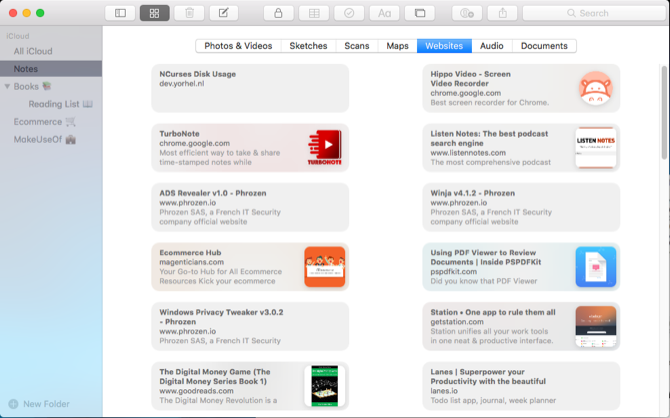Click the iCloud sidebar section header
The width and height of the screenshot is (670, 418).
[x=18, y=36]
